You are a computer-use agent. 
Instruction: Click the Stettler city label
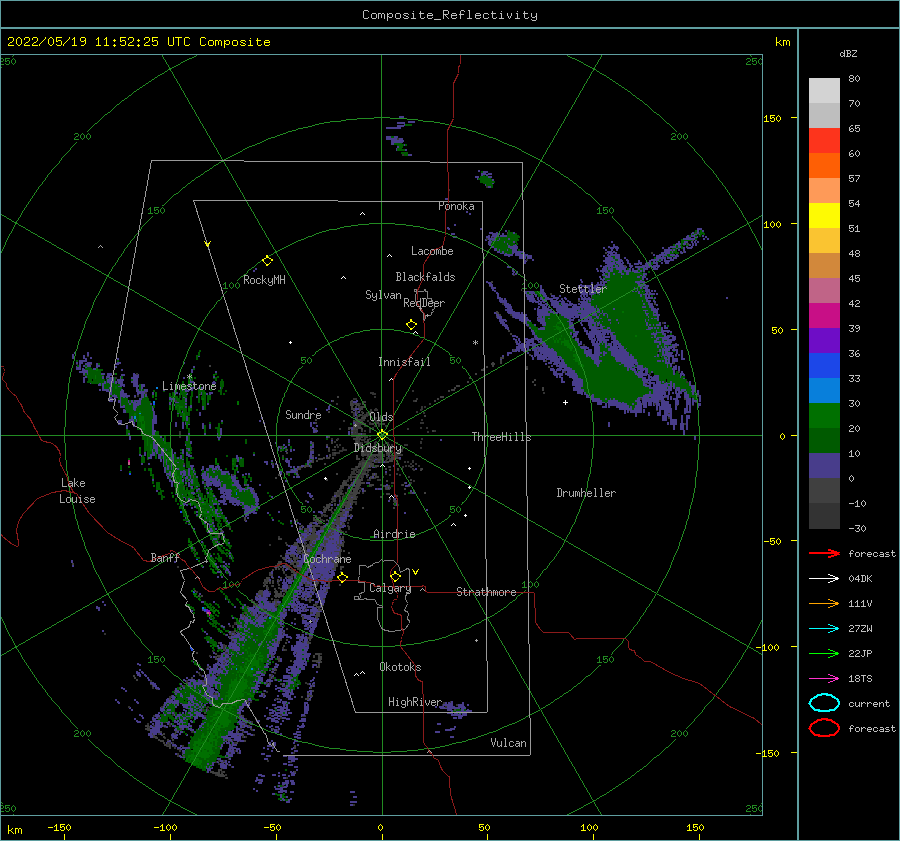(583, 289)
